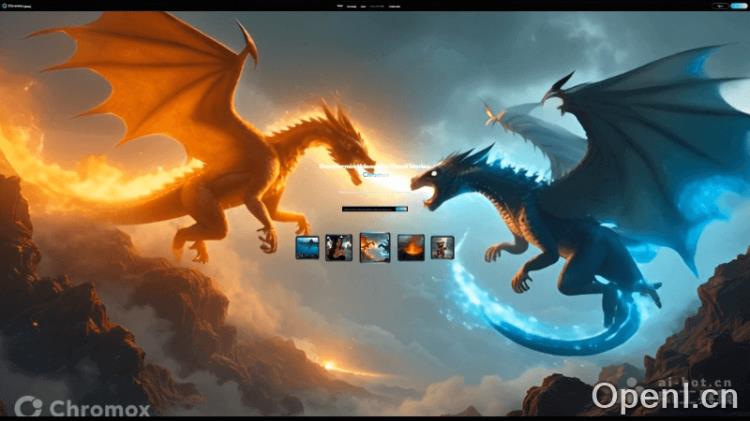Open the highlighted first item in the top navigation
Viewport: 750px width, 421px height.
pyautogui.click(x=340, y=5)
